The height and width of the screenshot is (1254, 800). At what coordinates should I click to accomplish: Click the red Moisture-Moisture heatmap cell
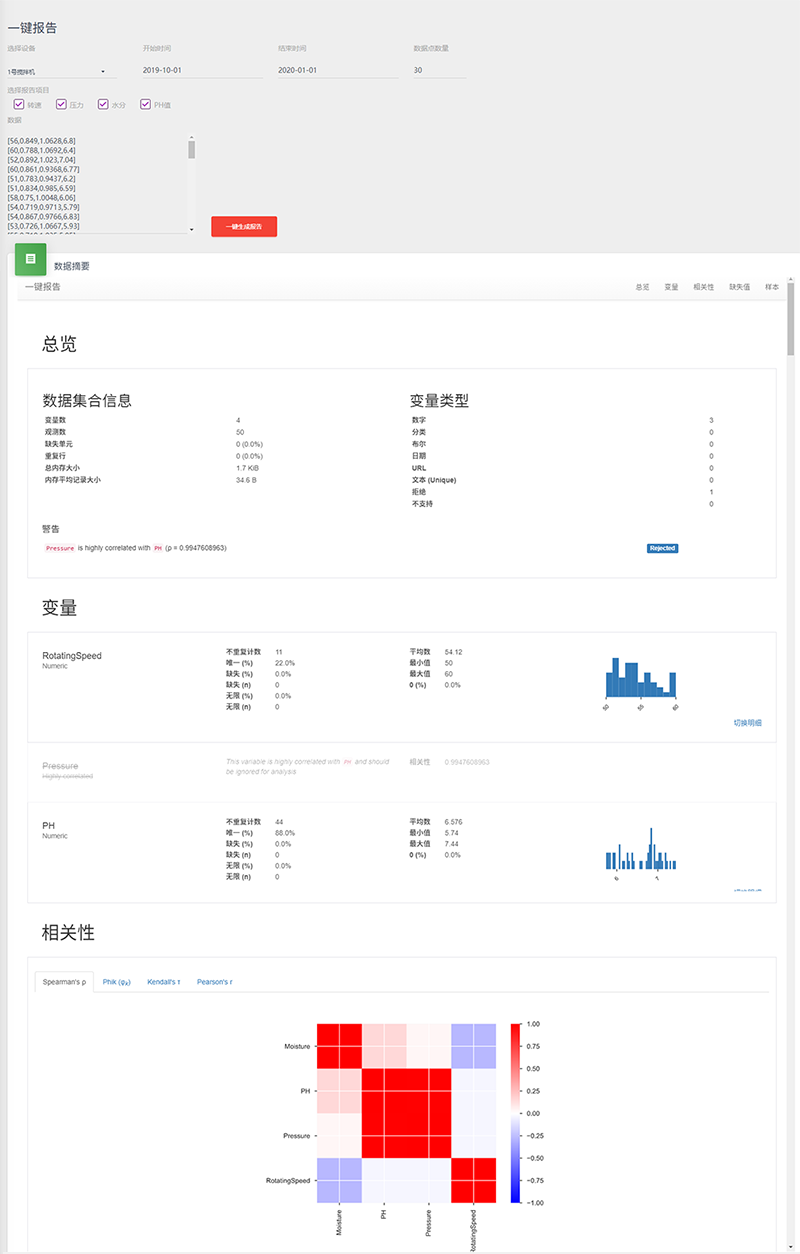[339, 1046]
